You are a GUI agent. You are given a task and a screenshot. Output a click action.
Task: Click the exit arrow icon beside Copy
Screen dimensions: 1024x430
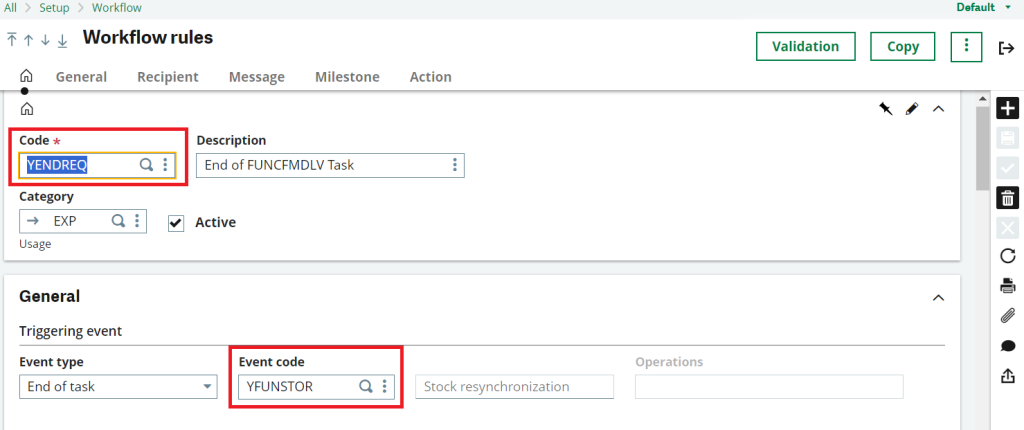[x=1006, y=48]
